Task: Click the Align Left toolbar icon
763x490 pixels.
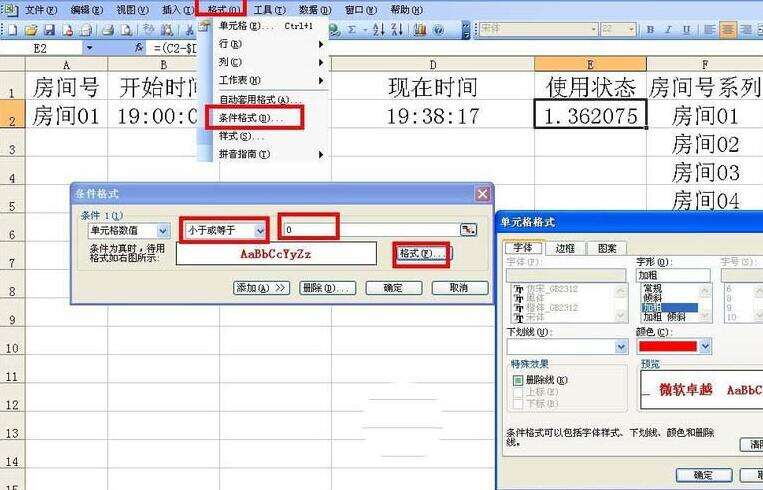Action: pos(709,30)
